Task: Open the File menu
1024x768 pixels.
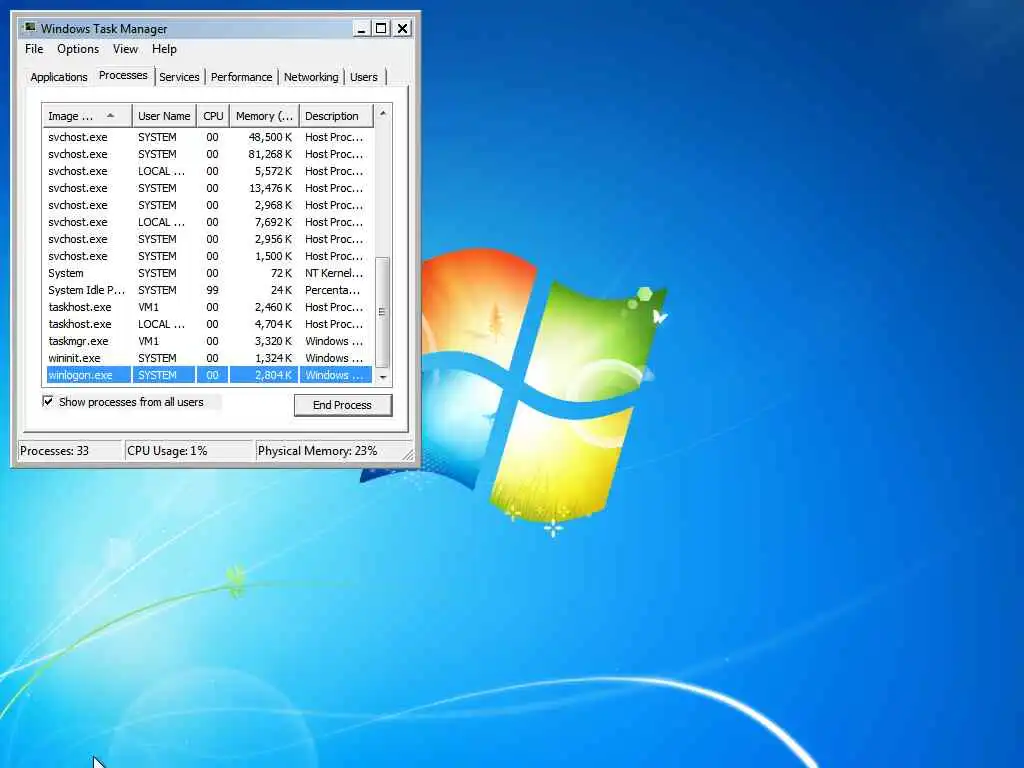Action: (x=34, y=49)
